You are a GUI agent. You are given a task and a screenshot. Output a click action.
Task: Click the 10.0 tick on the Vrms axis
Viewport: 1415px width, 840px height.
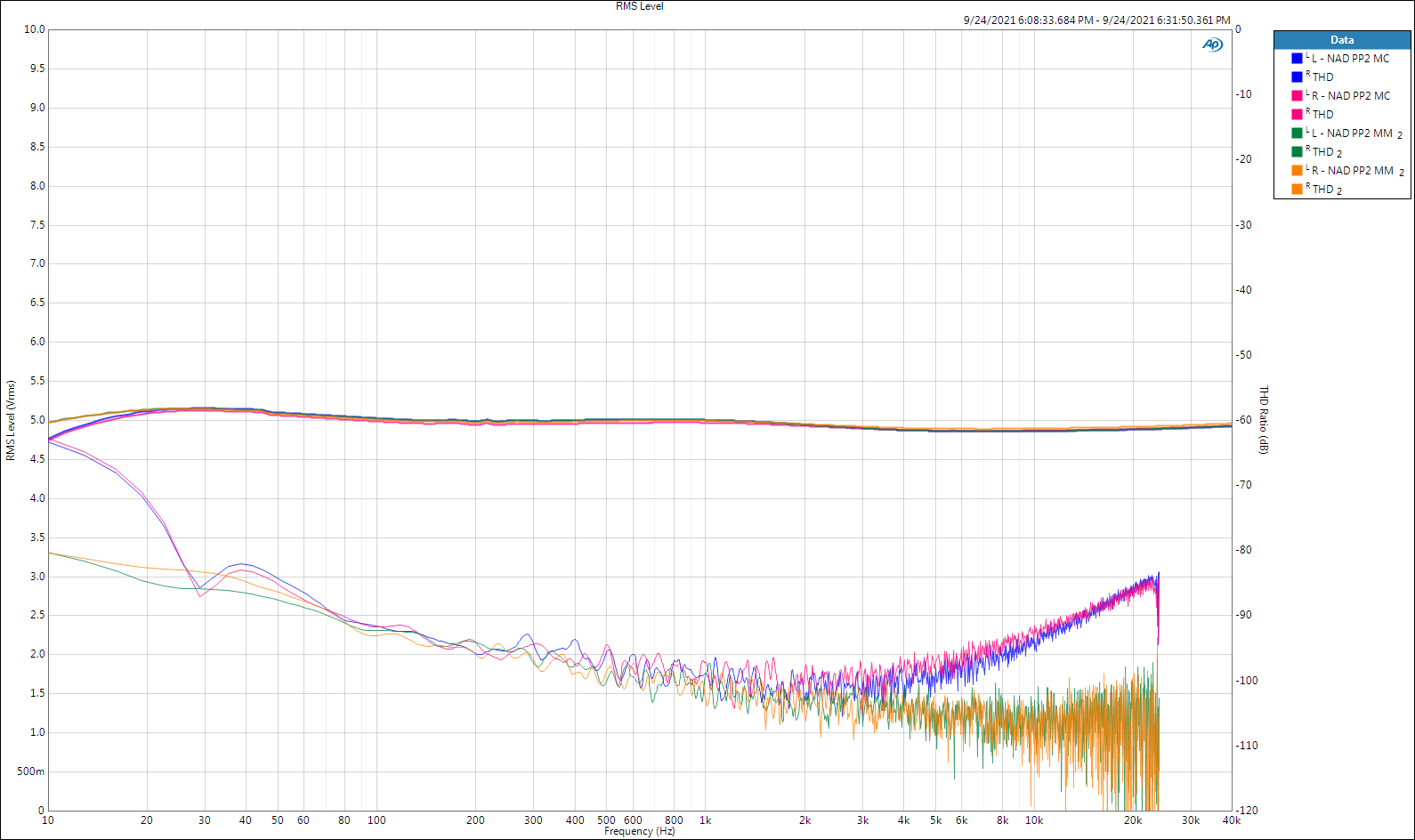(x=34, y=29)
